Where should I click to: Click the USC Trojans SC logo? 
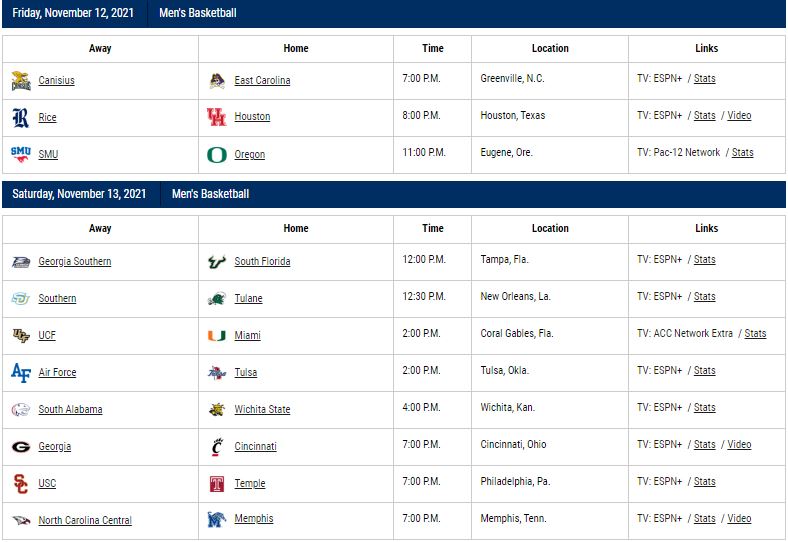tap(21, 484)
